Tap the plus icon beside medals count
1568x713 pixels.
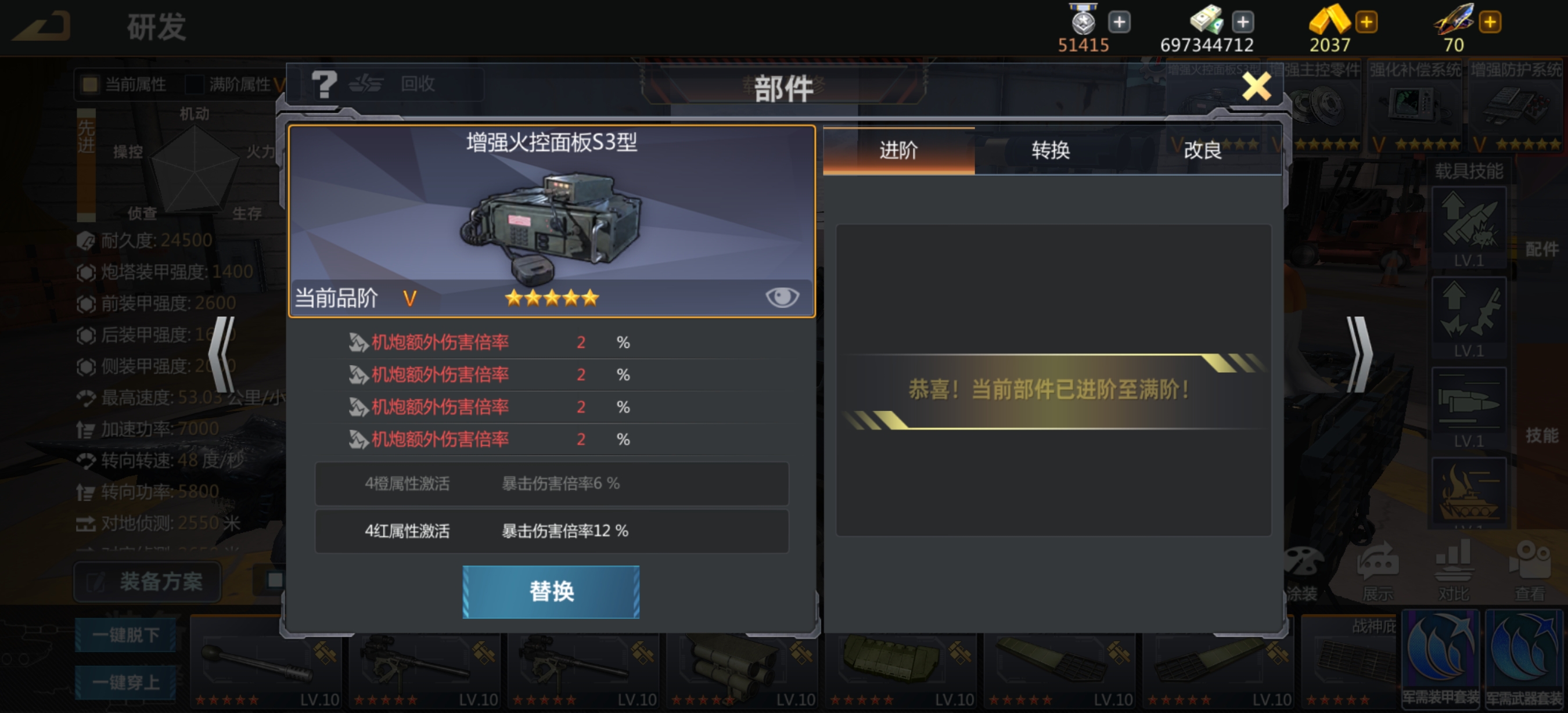[x=1119, y=23]
